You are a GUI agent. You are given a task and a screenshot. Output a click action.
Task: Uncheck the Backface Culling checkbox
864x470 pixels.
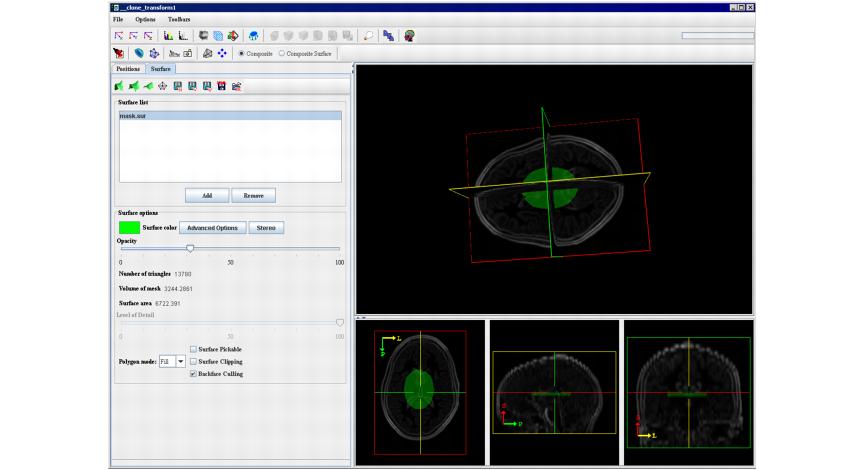tap(193, 374)
